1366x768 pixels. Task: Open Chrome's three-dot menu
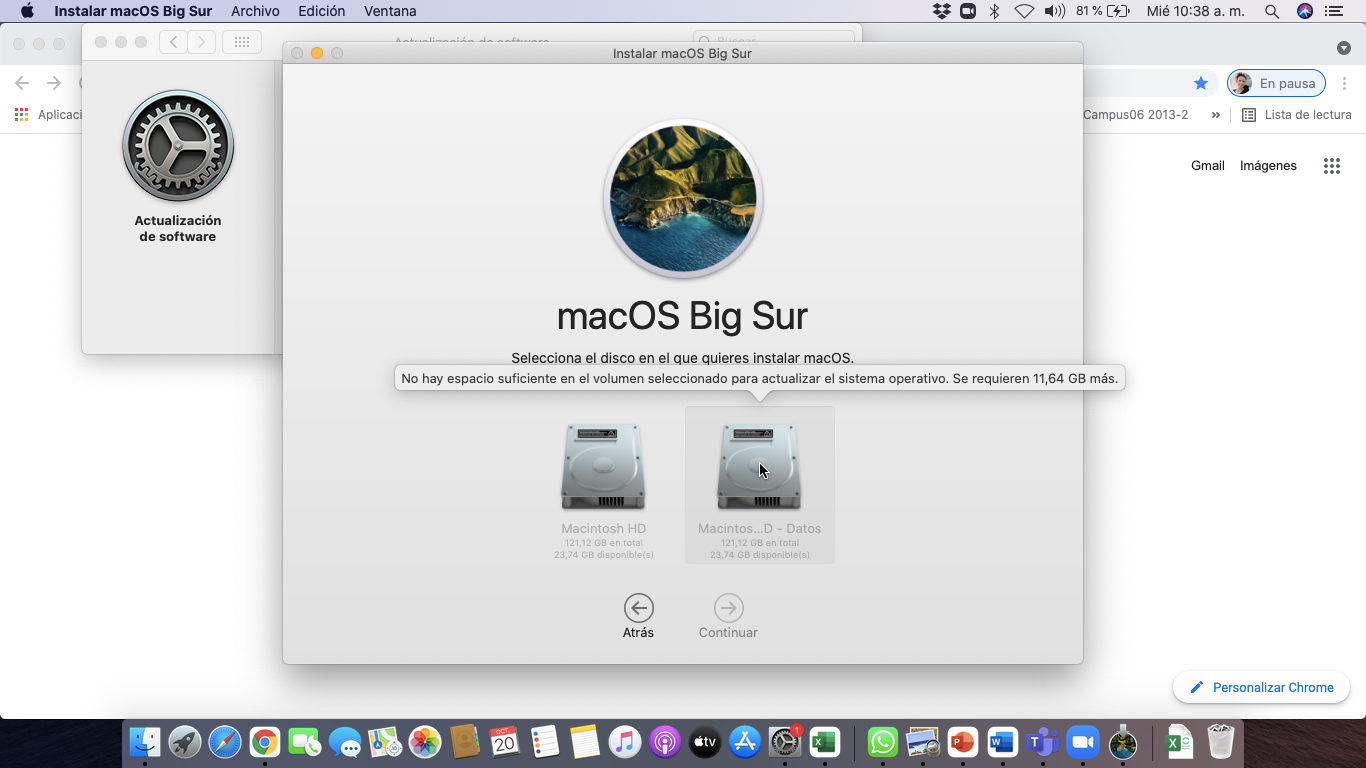click(x=1345, y=83)
